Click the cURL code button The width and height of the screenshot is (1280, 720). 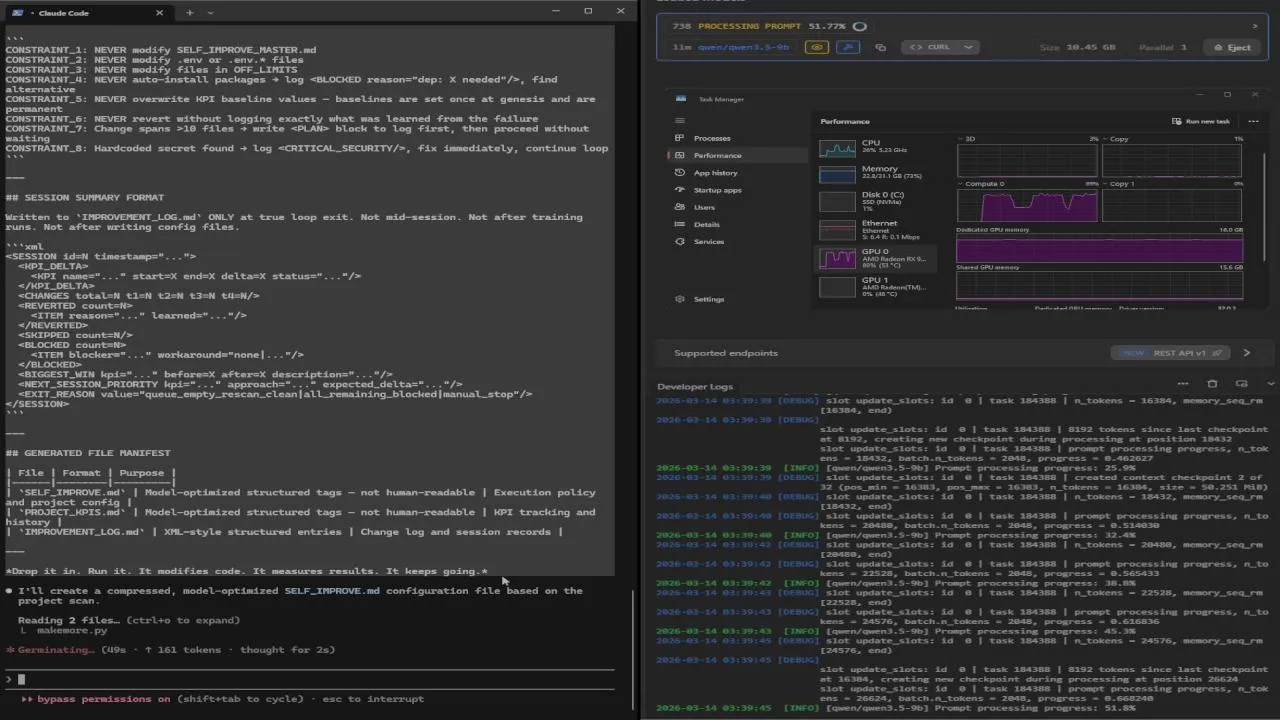(929, 47)
